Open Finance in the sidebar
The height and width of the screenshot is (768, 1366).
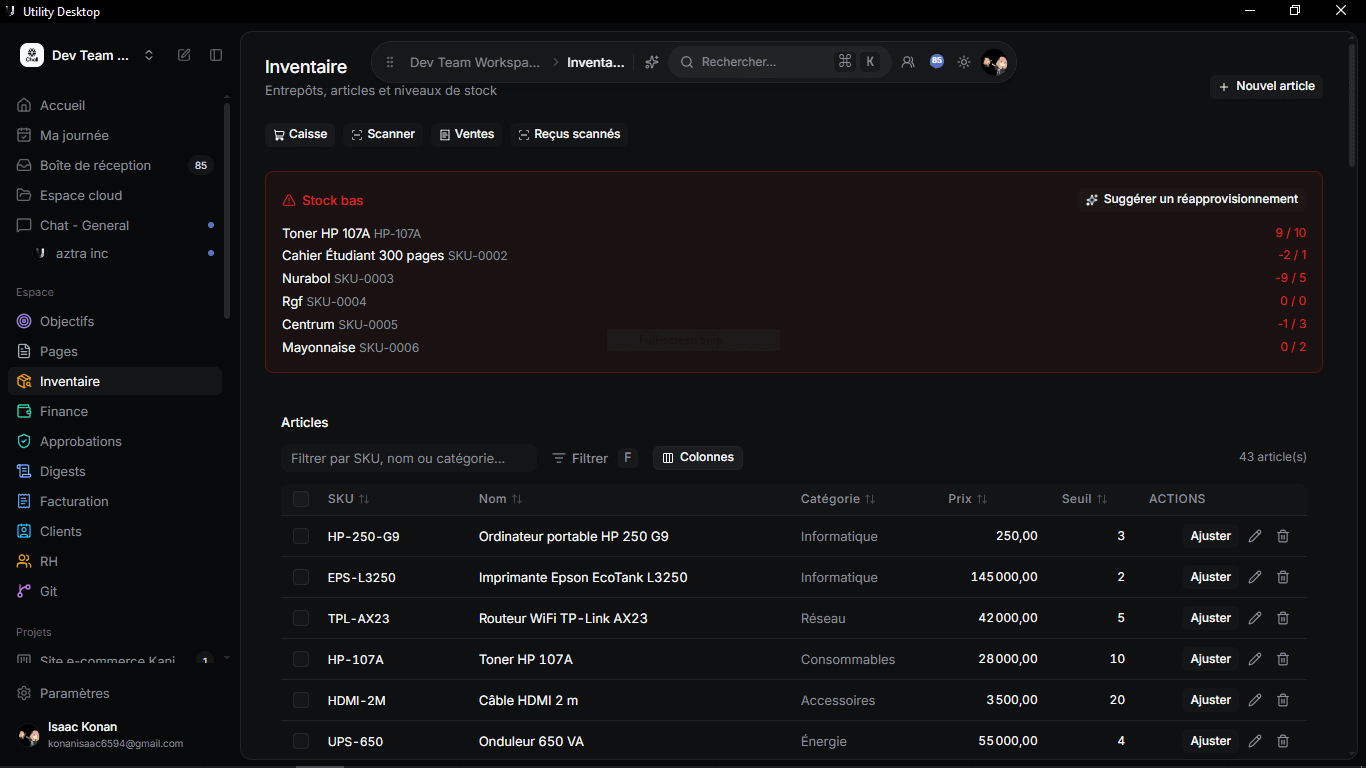click(115, 411)
